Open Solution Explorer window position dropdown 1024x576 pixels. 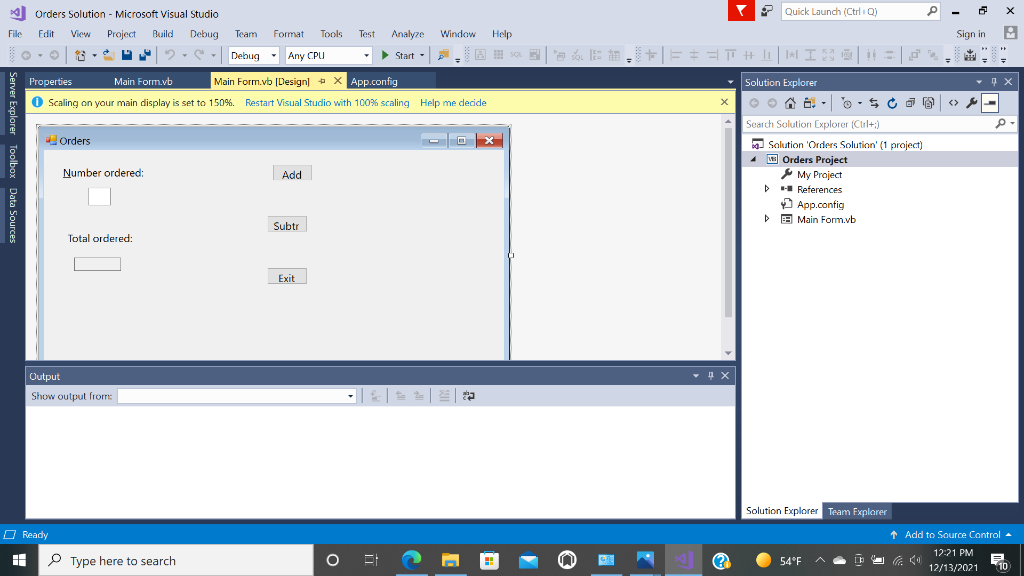point(979,82)
